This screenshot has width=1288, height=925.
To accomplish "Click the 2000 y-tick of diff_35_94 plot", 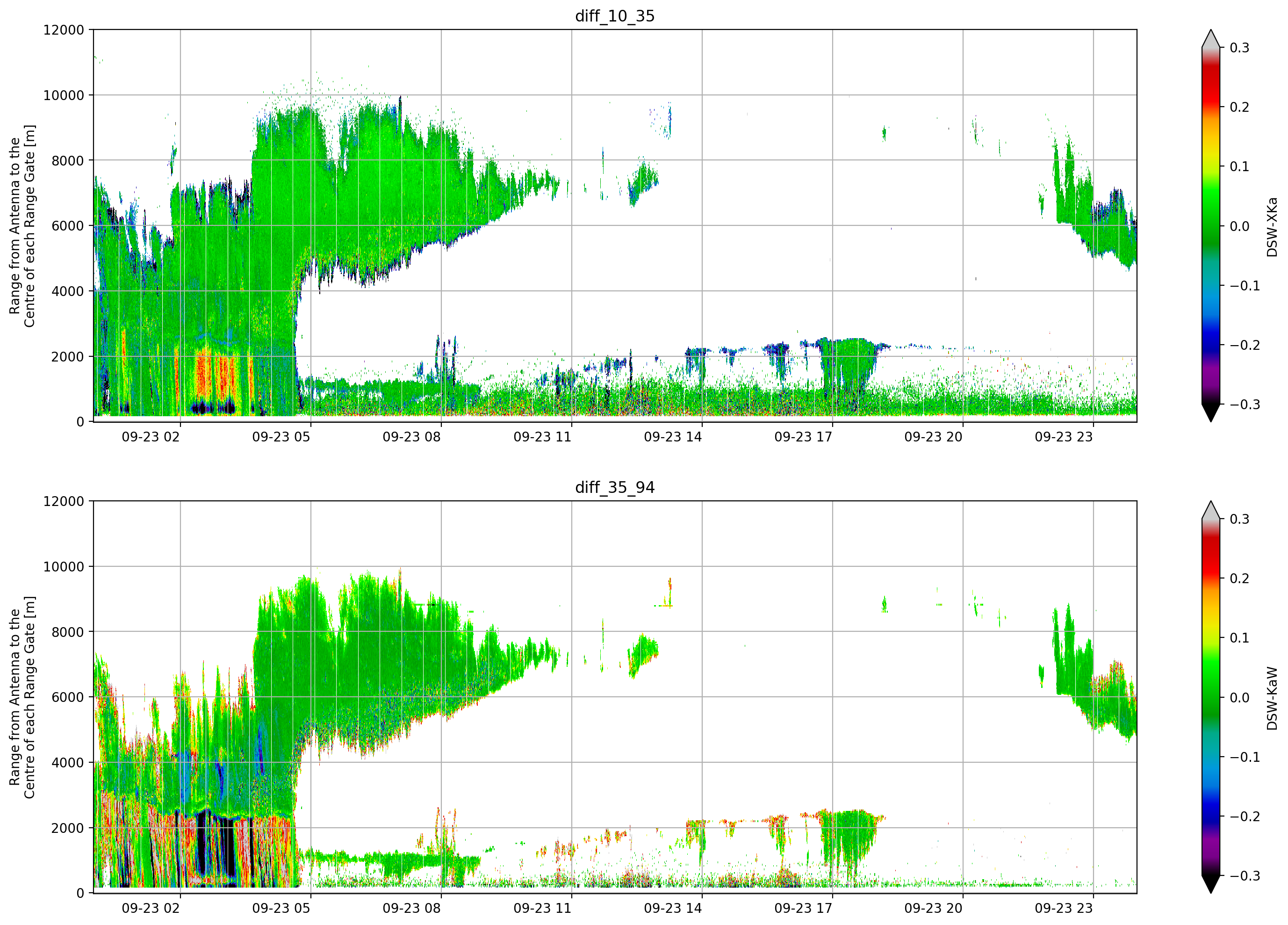I will (68, 828).
